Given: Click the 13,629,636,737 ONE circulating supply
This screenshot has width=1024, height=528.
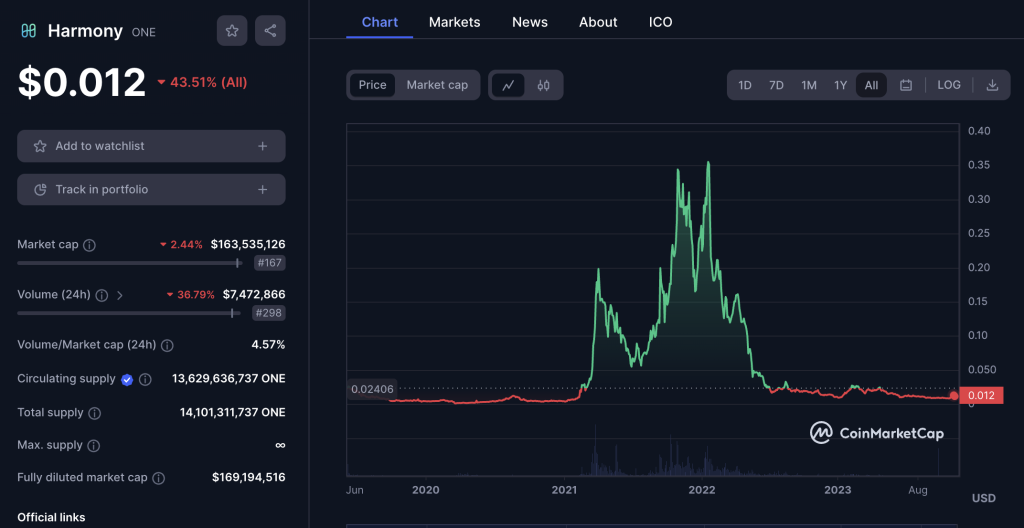Looking at the screenshot, I should point(229,378).
